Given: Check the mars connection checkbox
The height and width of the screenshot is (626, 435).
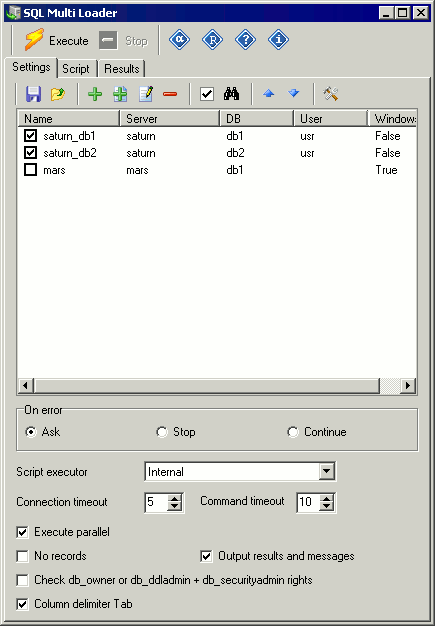Looking at the screenshot, I should tap(30, 170).
